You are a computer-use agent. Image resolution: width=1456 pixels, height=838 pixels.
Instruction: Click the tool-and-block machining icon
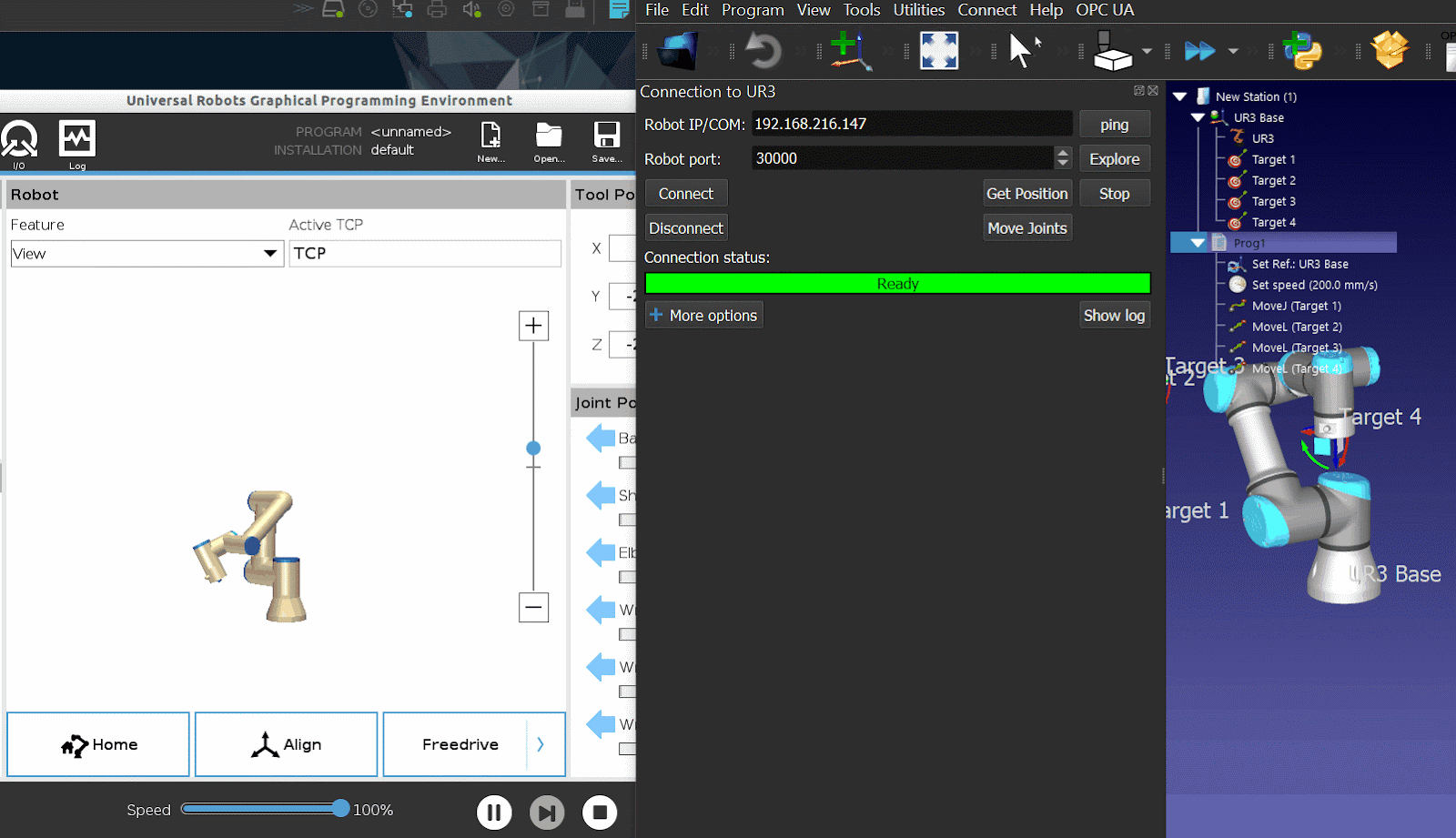point(1112,51)
